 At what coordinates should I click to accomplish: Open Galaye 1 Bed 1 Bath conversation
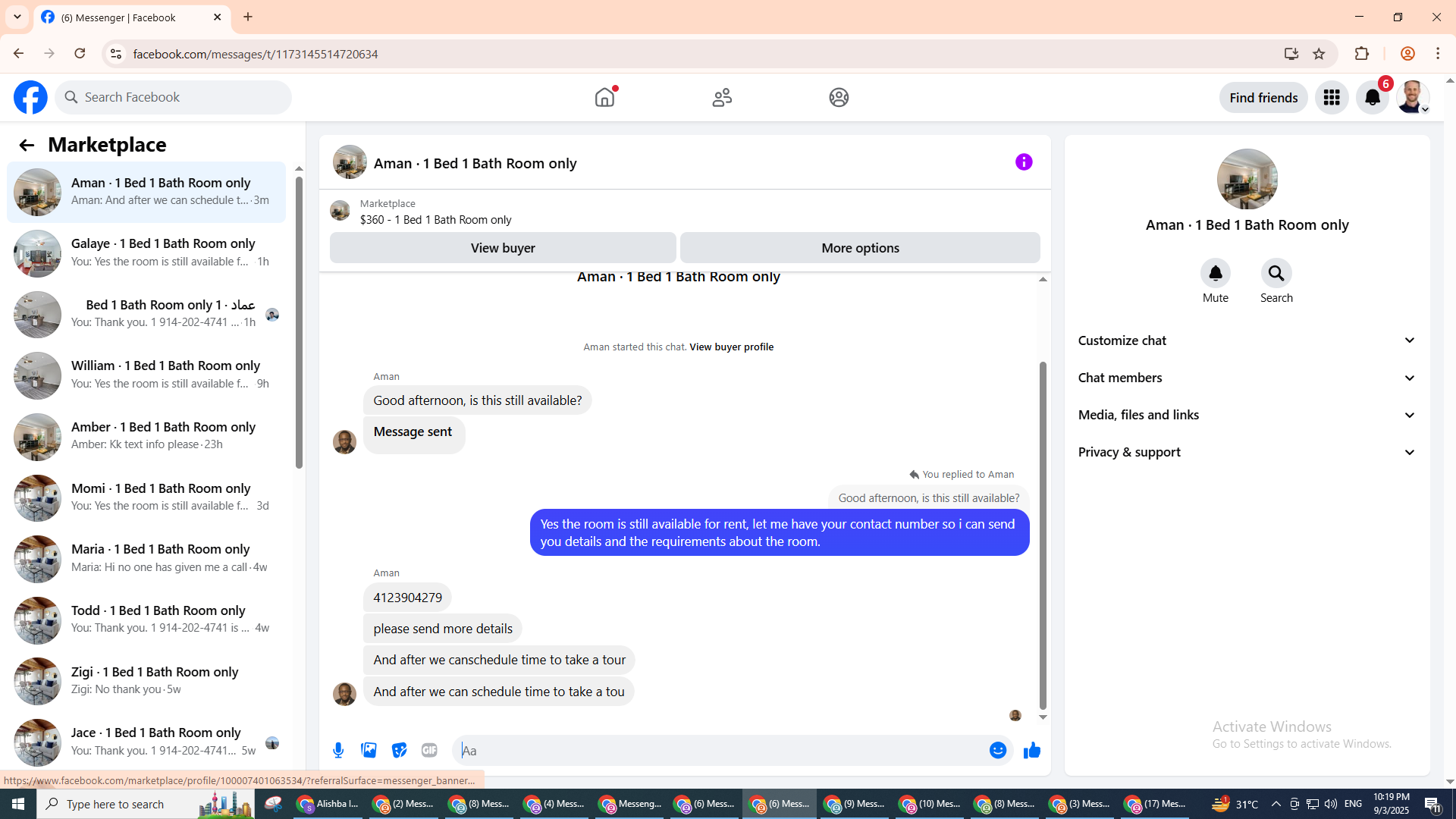[x=146, y=253]
